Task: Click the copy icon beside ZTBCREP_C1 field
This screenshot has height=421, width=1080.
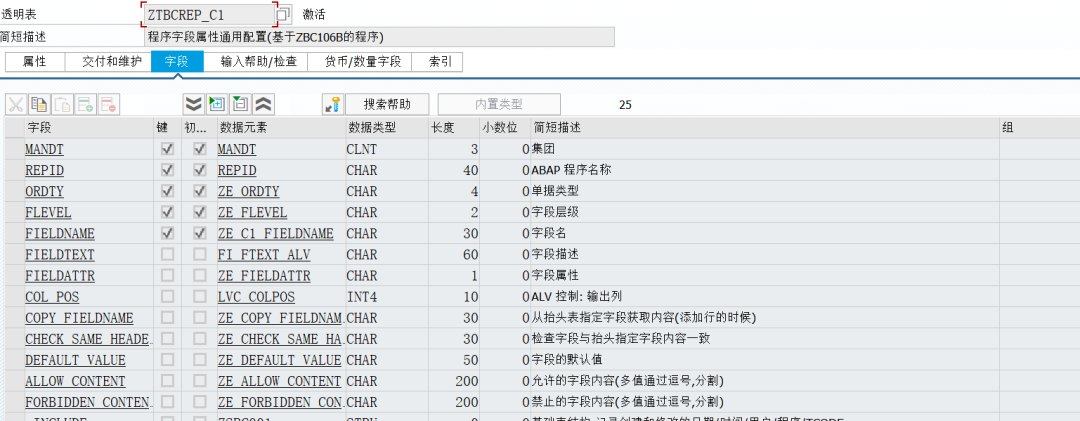Action: (283, 14)
